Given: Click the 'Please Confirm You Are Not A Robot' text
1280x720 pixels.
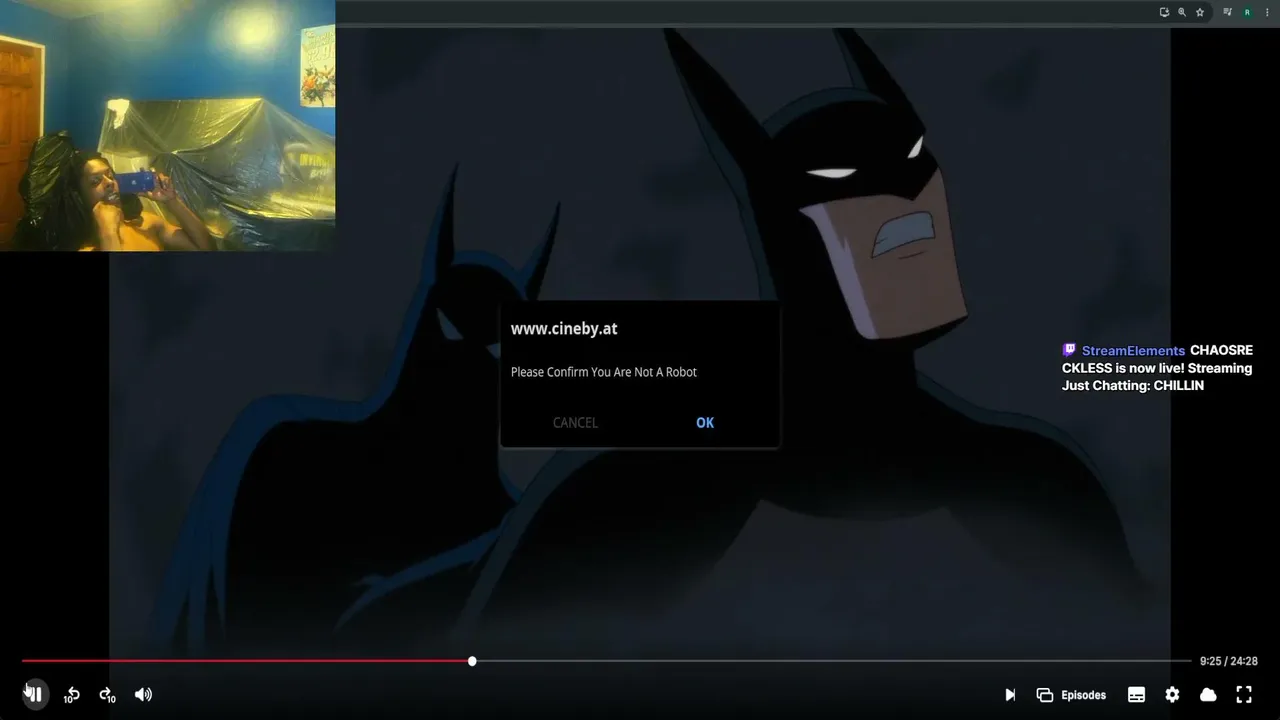Looking at the screenshot, I should coord(604,372).
